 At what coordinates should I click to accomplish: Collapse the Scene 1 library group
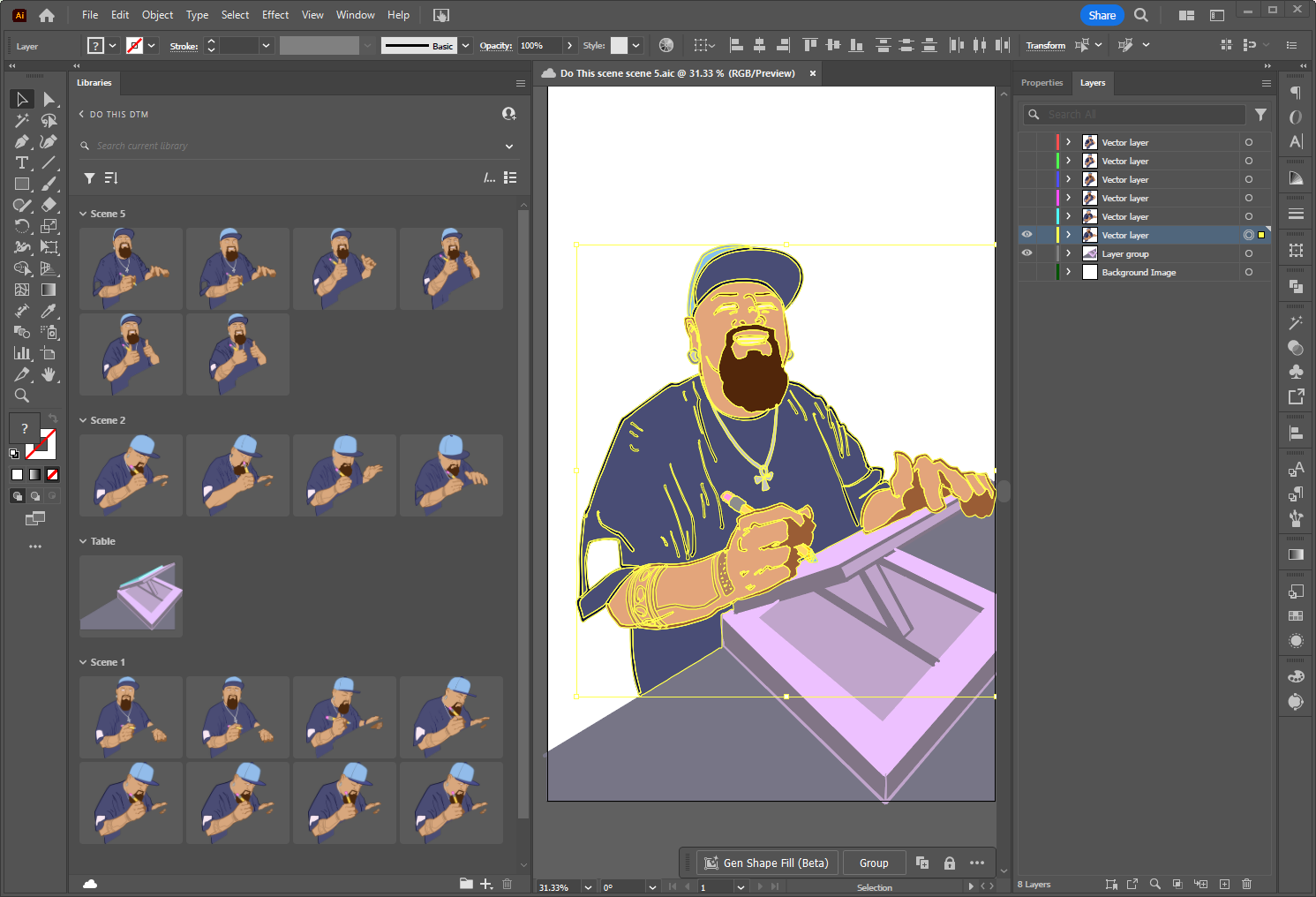[x=83, y=662]
